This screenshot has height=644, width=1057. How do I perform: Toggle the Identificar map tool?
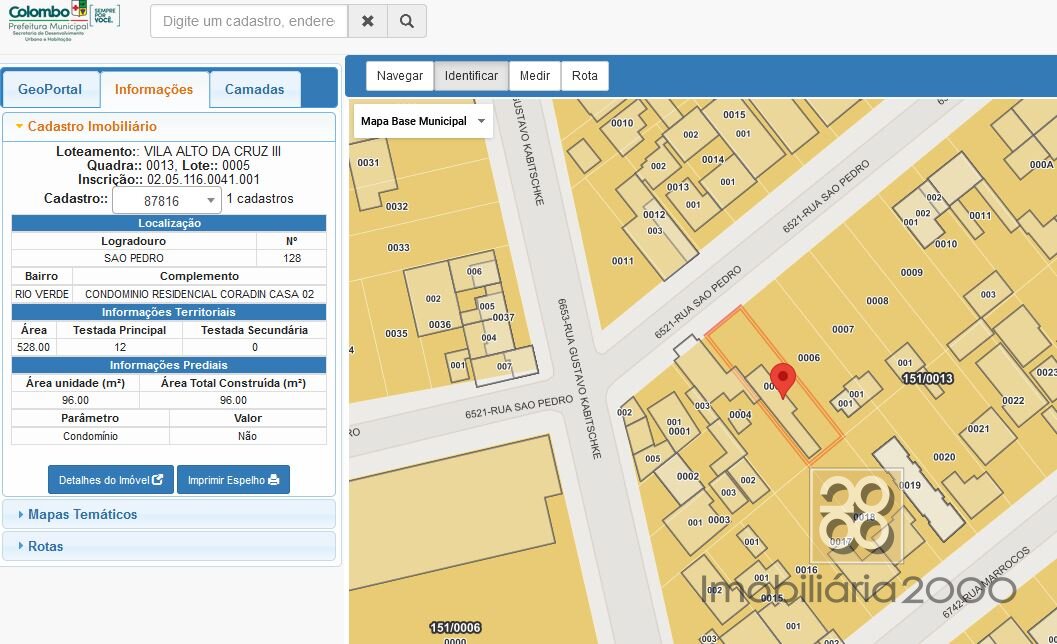point(471,76)
